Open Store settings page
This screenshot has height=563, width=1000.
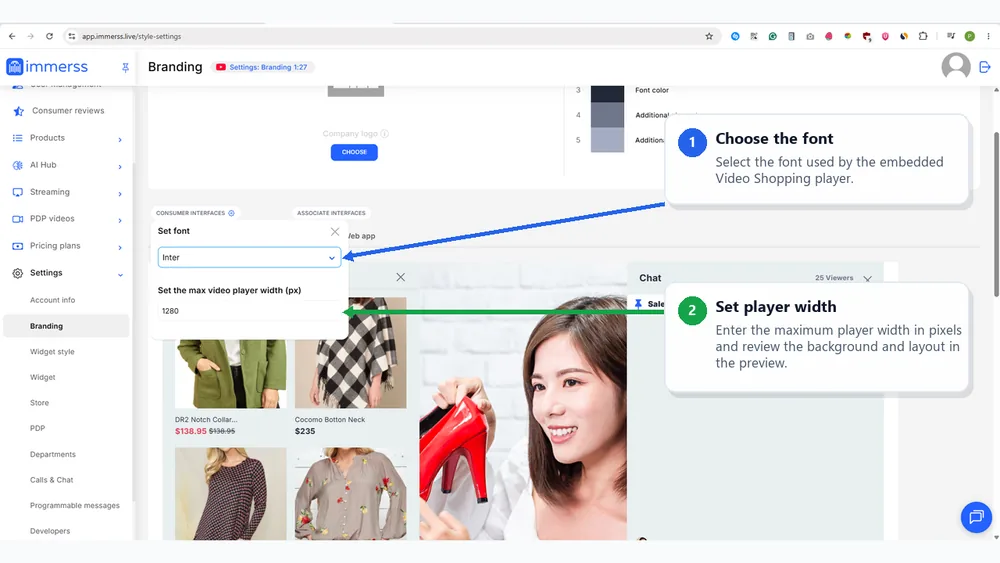click(x=40, y=402)
